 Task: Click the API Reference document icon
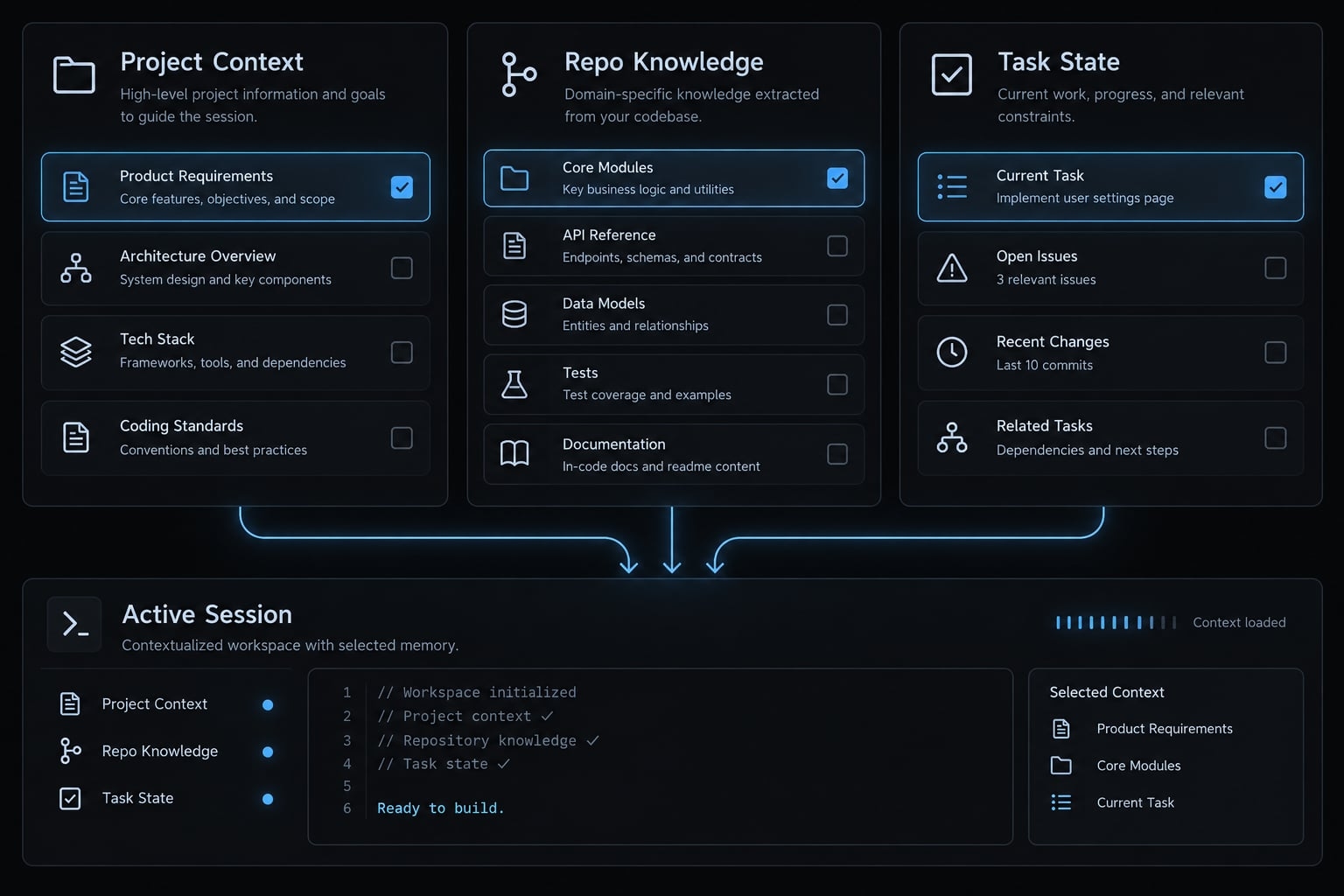[514, 246]
